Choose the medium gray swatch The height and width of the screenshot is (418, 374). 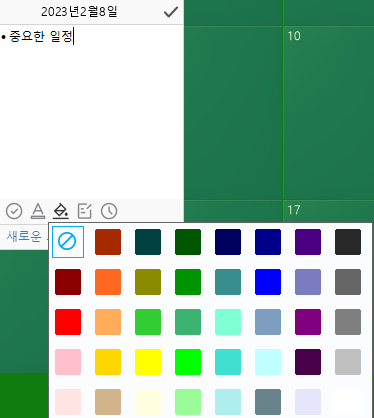click(x=348, y=322)
